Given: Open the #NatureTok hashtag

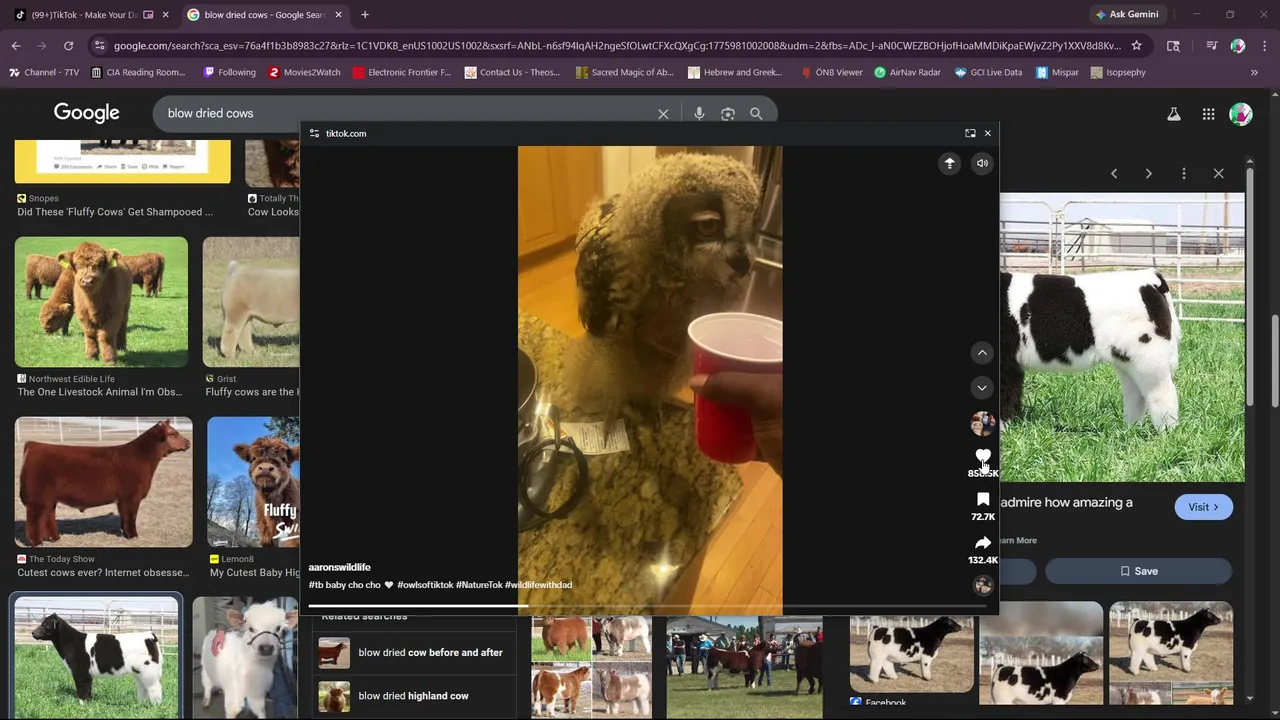Looking at the screenshot, I should point(479,585).
